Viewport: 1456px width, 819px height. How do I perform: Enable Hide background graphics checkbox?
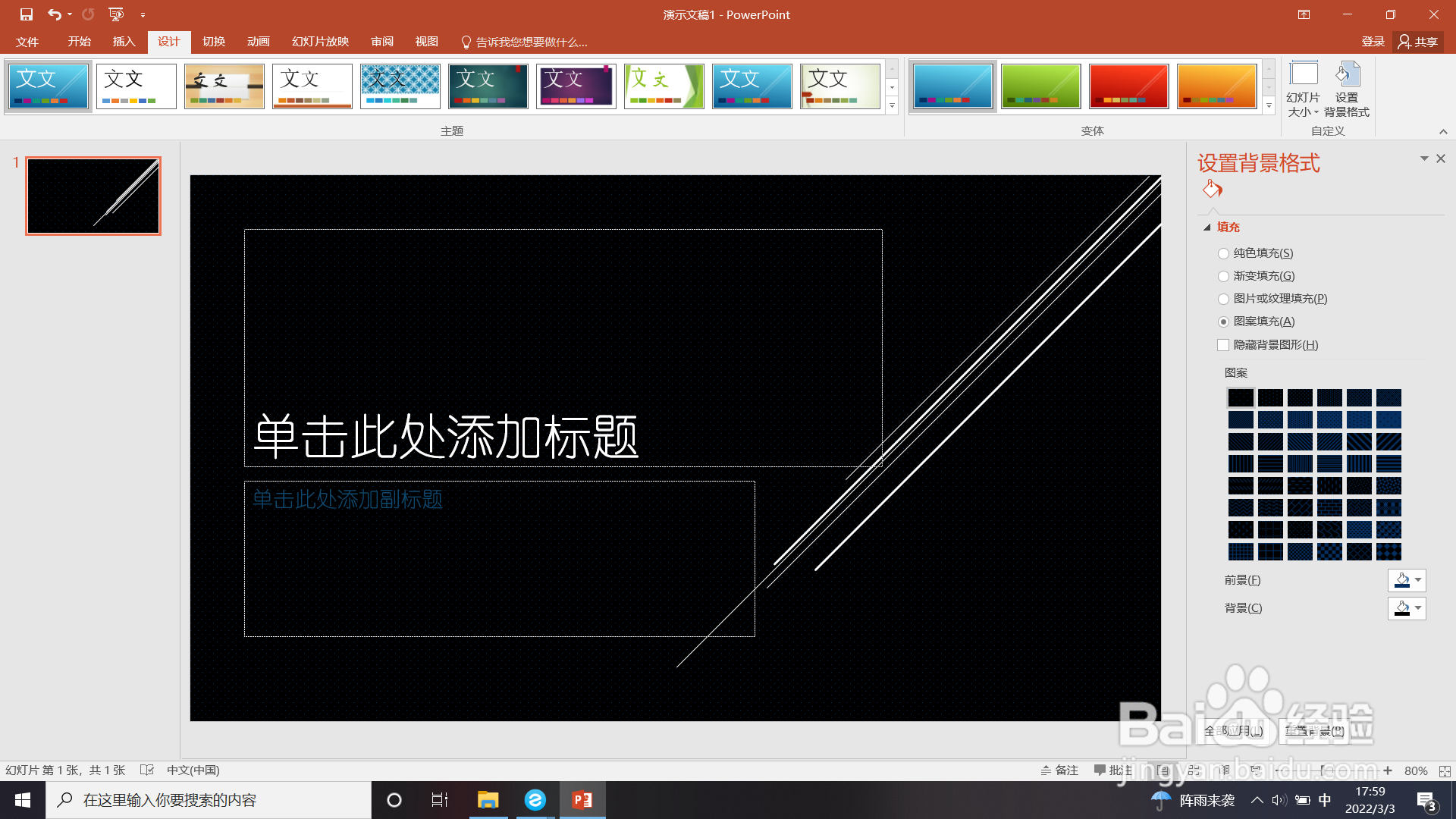tap(1223, 345)
